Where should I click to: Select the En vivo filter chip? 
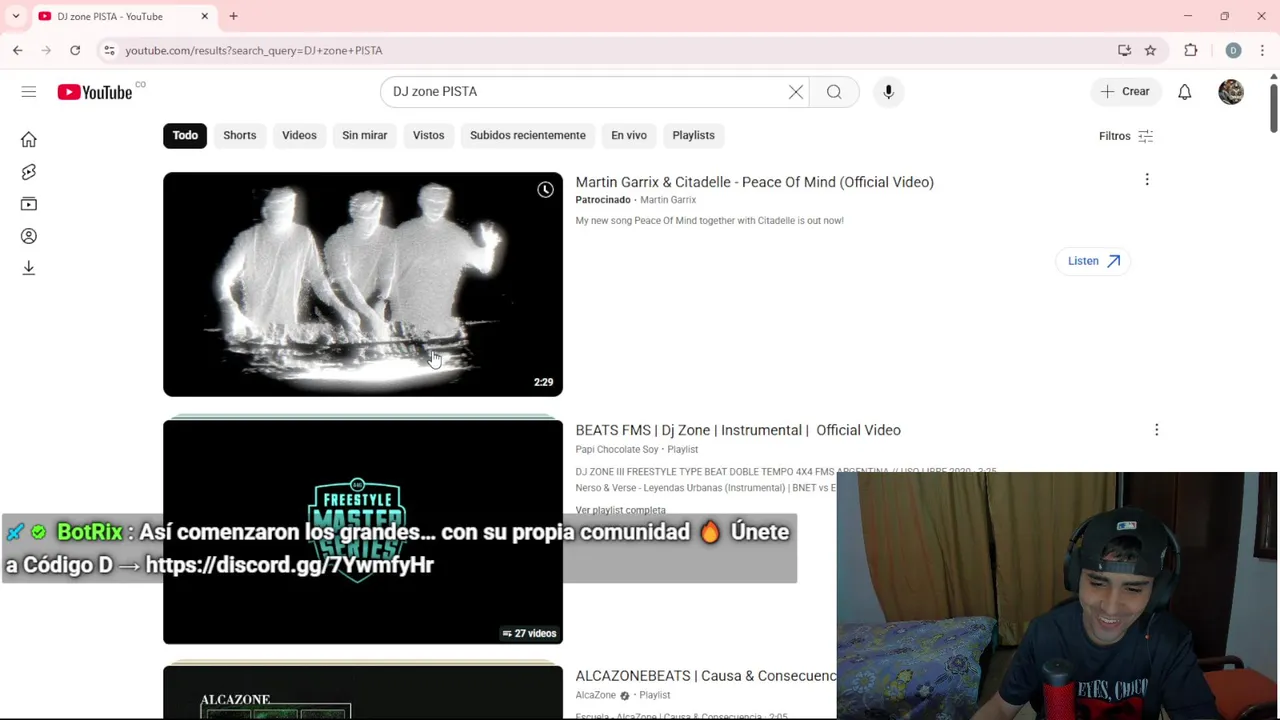tap(629, 136)
